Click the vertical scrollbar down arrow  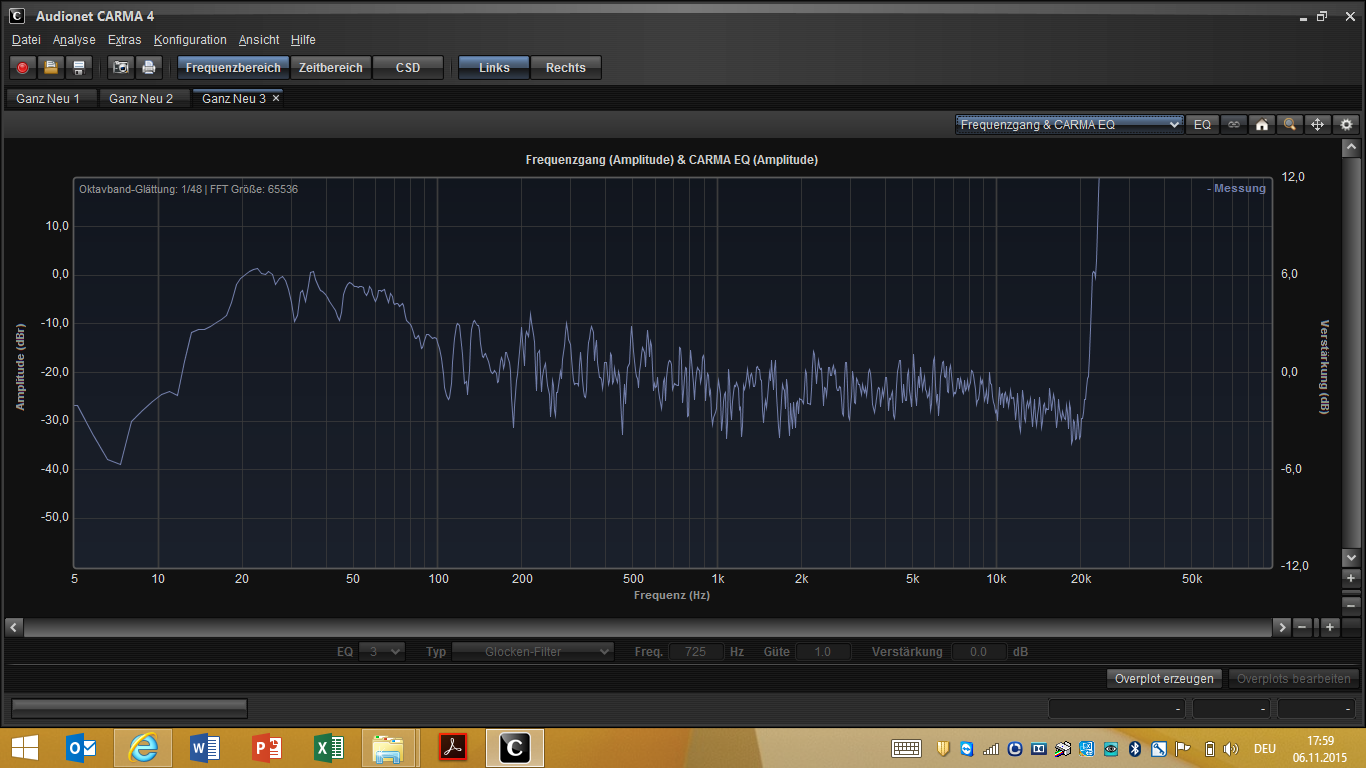(x=1351, y=557)
